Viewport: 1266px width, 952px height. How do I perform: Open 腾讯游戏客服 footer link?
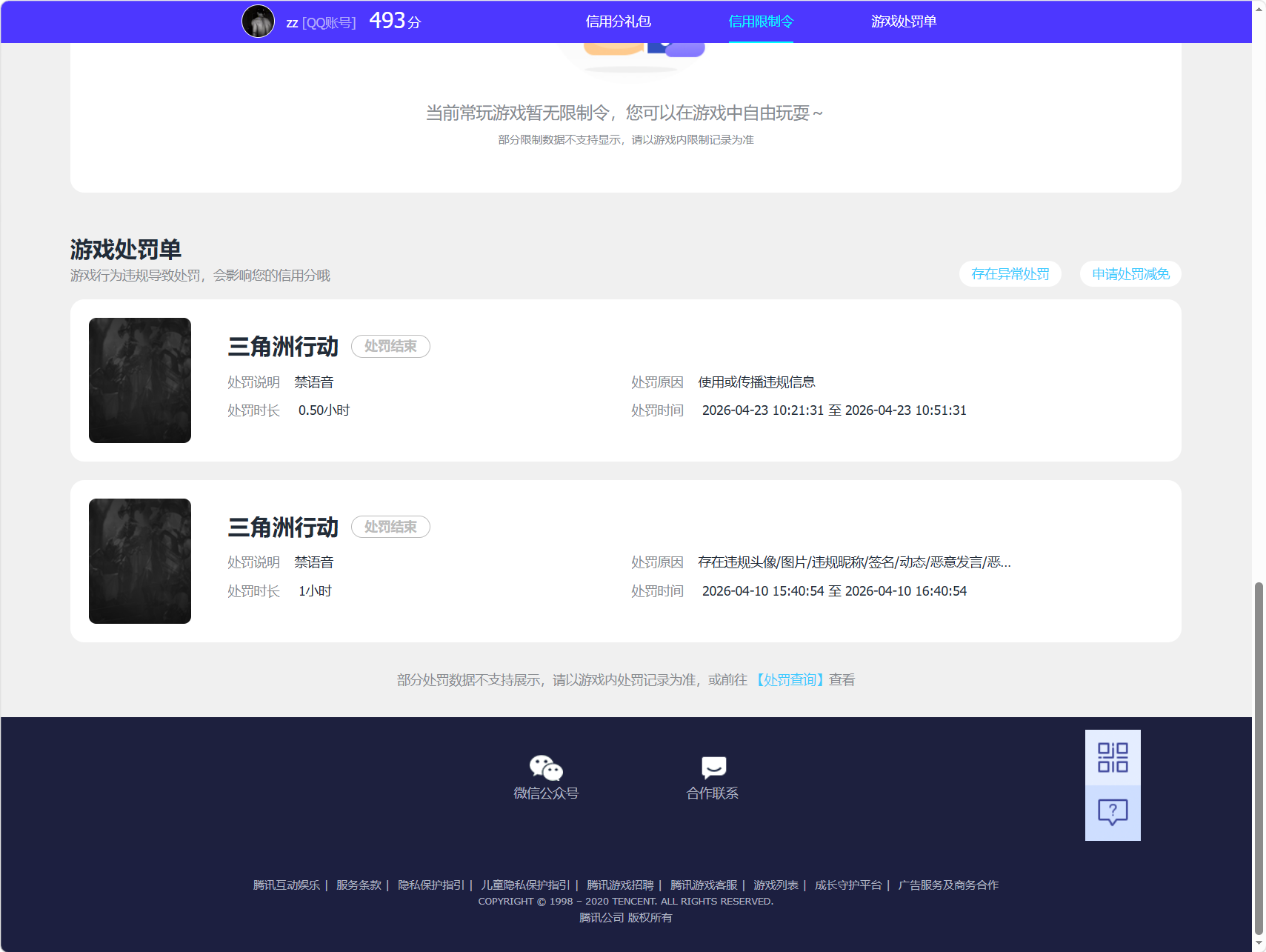(704, 885)
